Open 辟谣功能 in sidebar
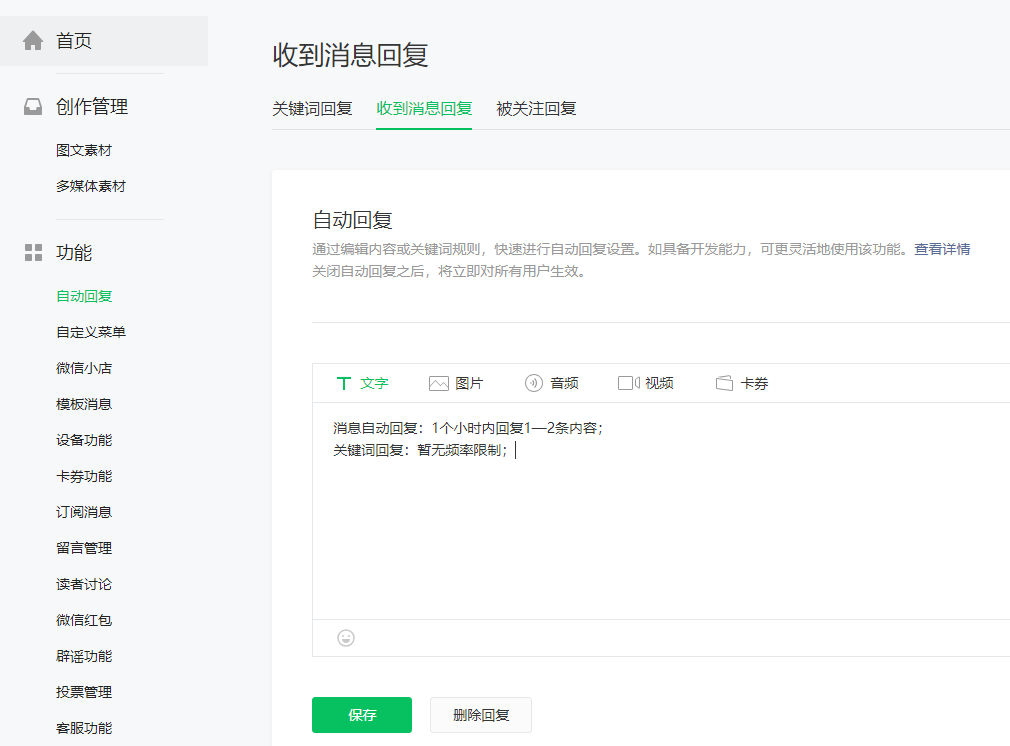1010x746 pixels. [x=84, y=656]
